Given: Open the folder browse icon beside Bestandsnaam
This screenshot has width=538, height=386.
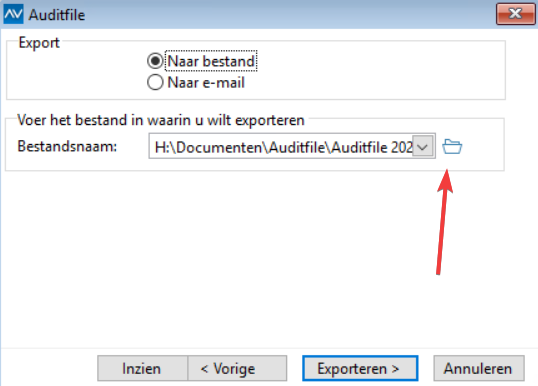Looking at the screenshot, I should pos(452,147).
